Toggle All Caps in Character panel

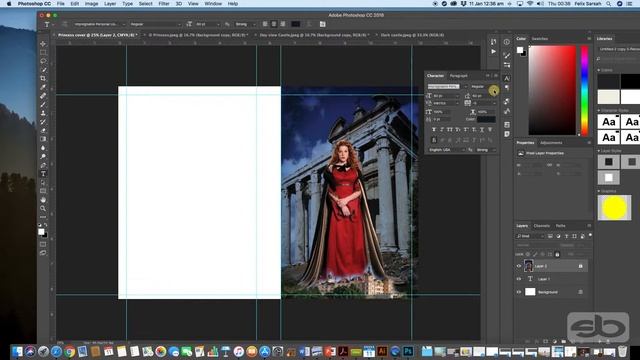point(450,129)
